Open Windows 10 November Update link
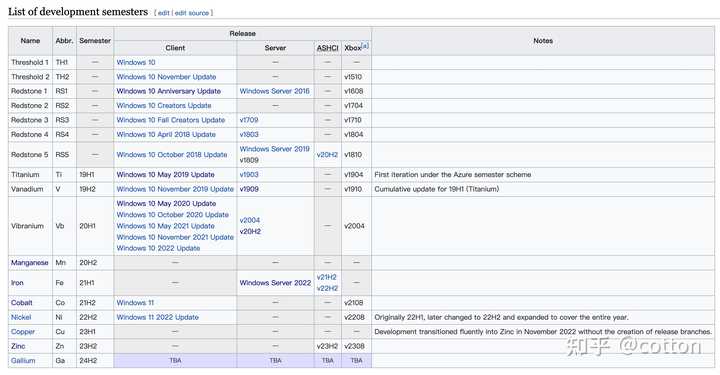 (166, 77)
